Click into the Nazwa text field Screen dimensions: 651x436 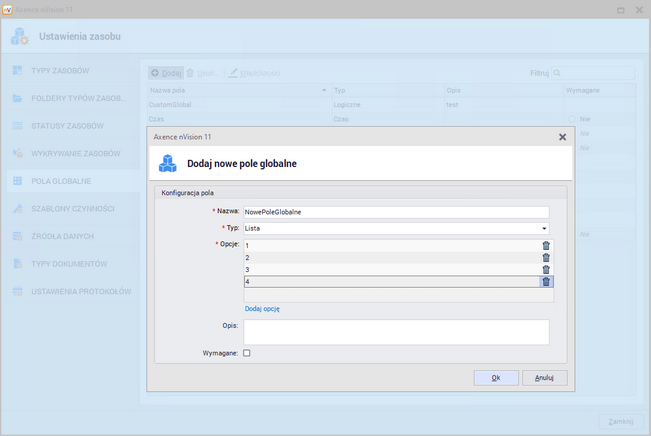pos(396,212)
